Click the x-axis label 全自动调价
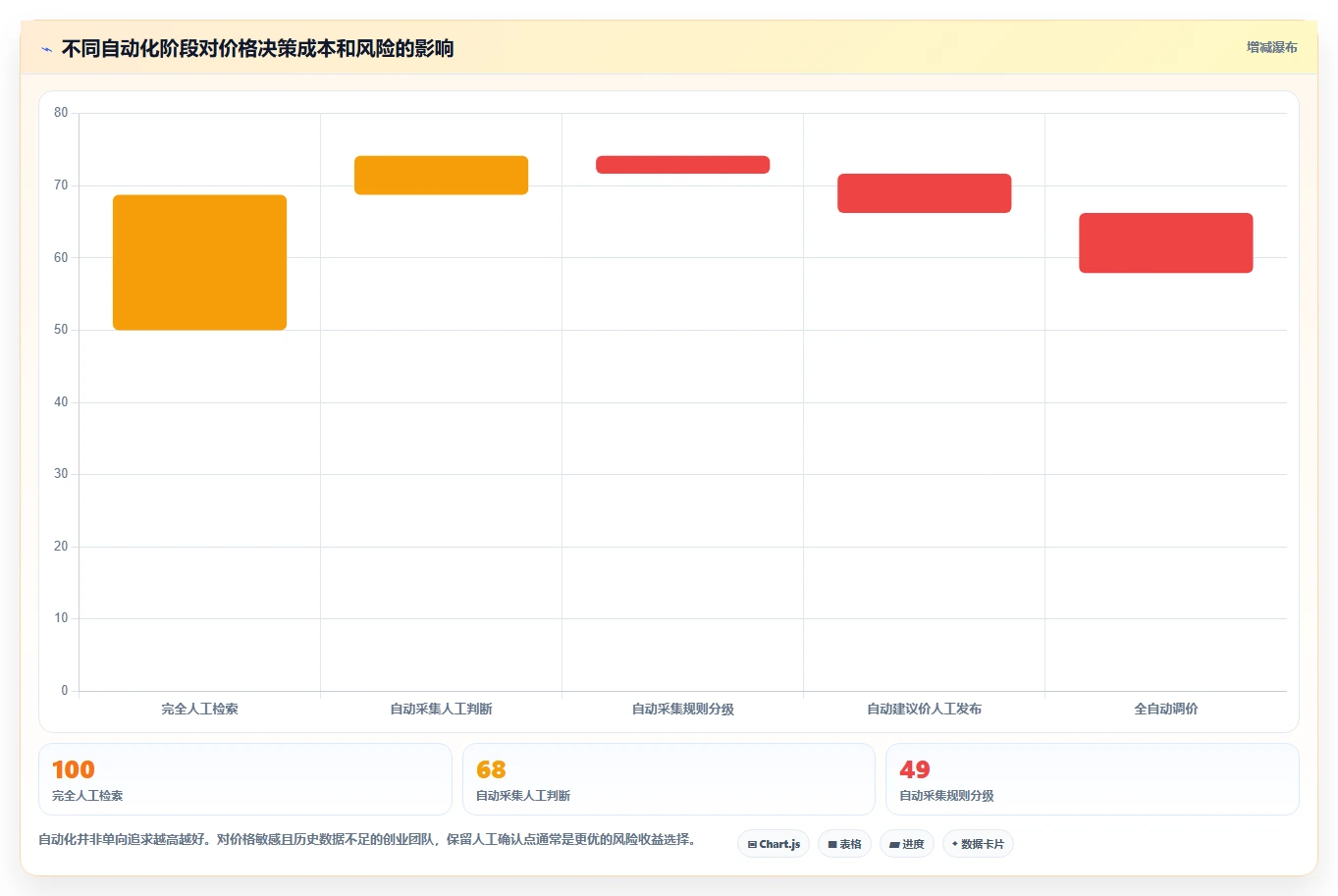Screen dimensions: 1338x896 point(1166,709)
